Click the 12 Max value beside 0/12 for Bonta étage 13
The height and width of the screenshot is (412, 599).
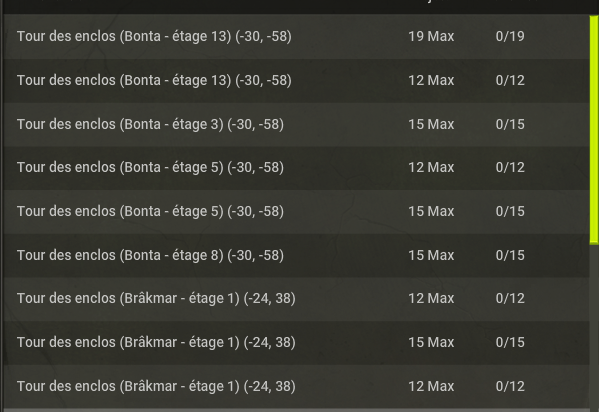[x=431, y=80]
